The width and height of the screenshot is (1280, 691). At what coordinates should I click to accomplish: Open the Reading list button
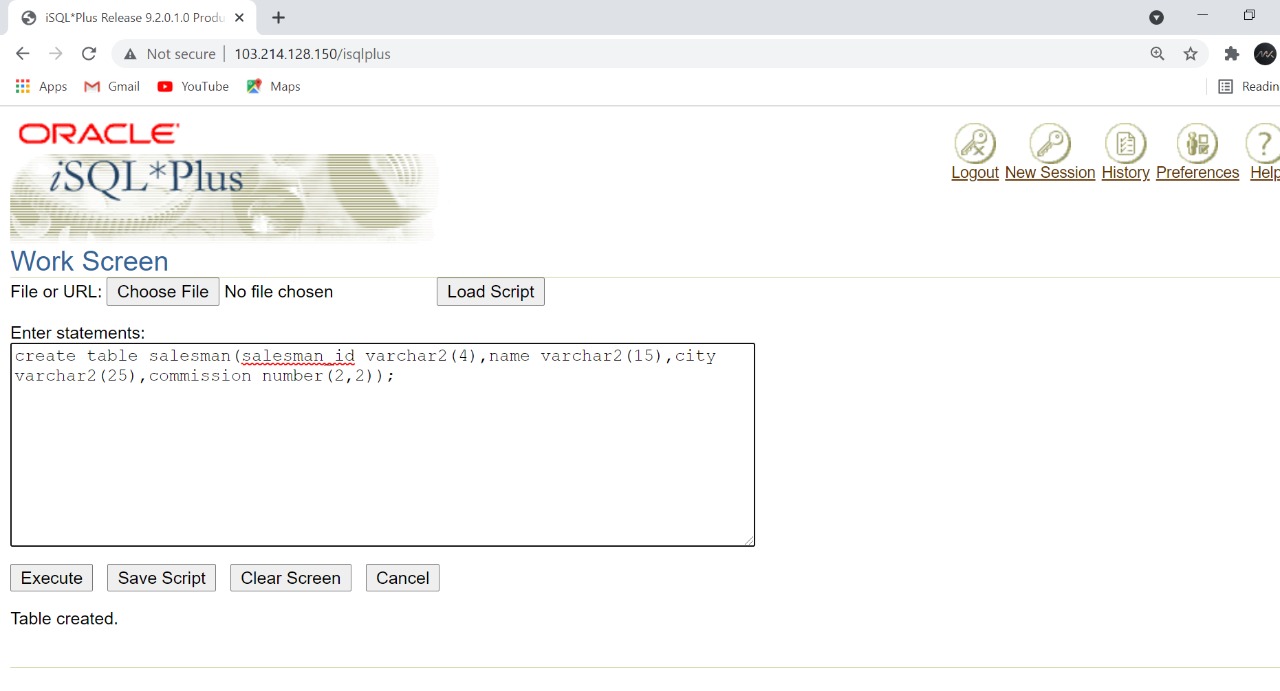click(1248, 87)
